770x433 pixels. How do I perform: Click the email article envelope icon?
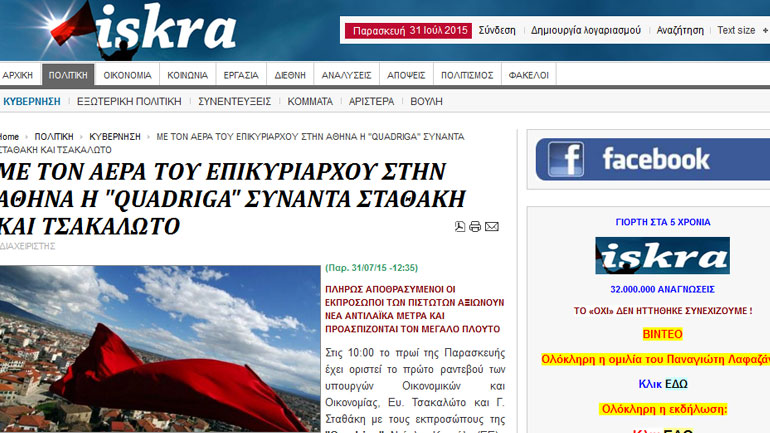click(x=492, y=226)
